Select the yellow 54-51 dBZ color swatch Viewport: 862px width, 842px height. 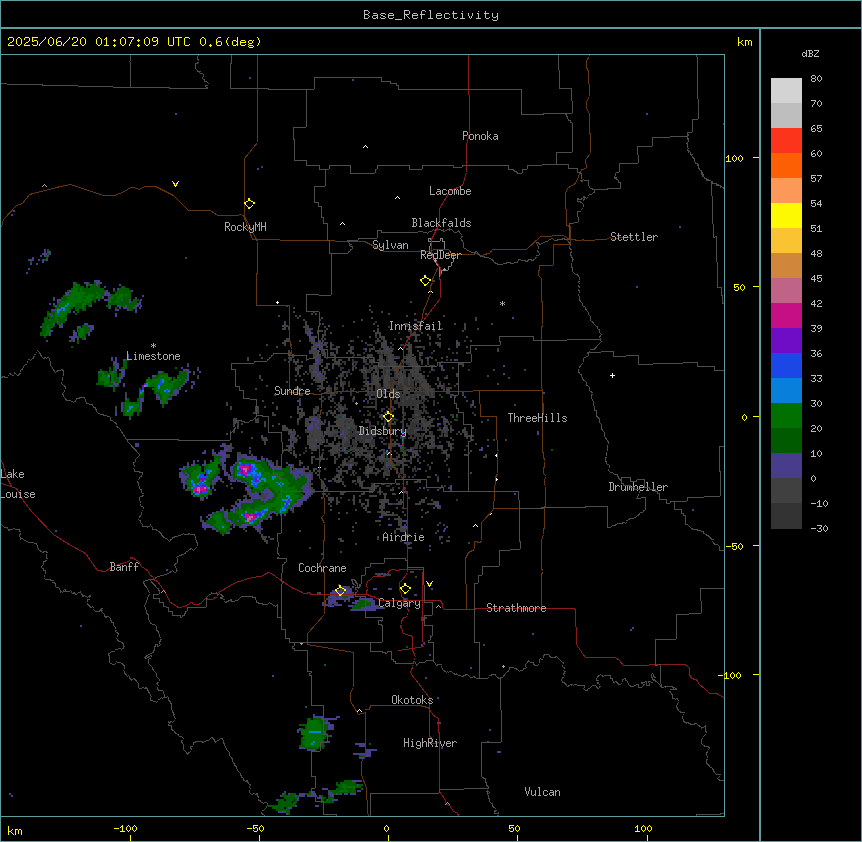[x=786, y=215]
